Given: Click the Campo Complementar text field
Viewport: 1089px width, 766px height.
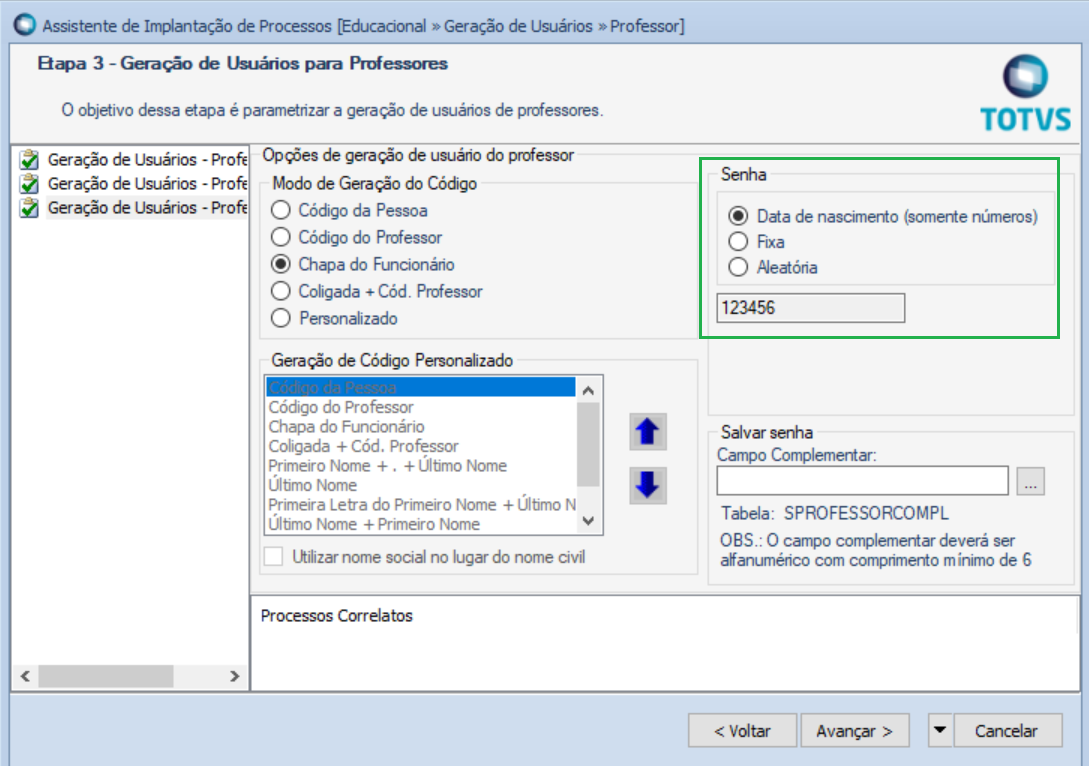Looking at the screenshot, I should point(863,481).
